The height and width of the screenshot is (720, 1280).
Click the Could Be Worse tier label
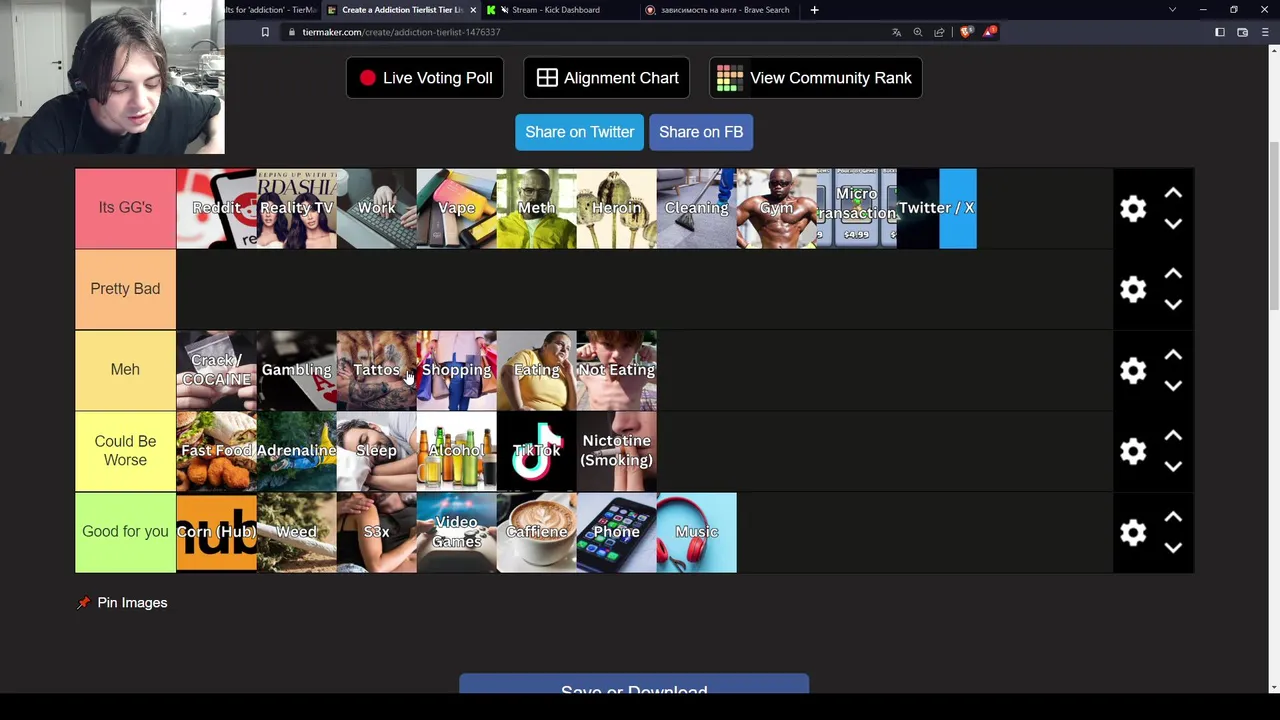(125, 451)
